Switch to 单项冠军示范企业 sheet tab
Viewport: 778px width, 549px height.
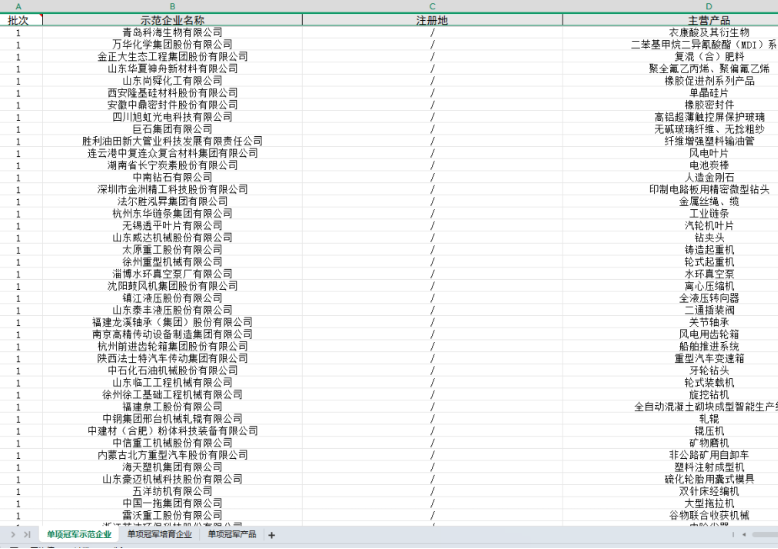(x=79, y=535)
